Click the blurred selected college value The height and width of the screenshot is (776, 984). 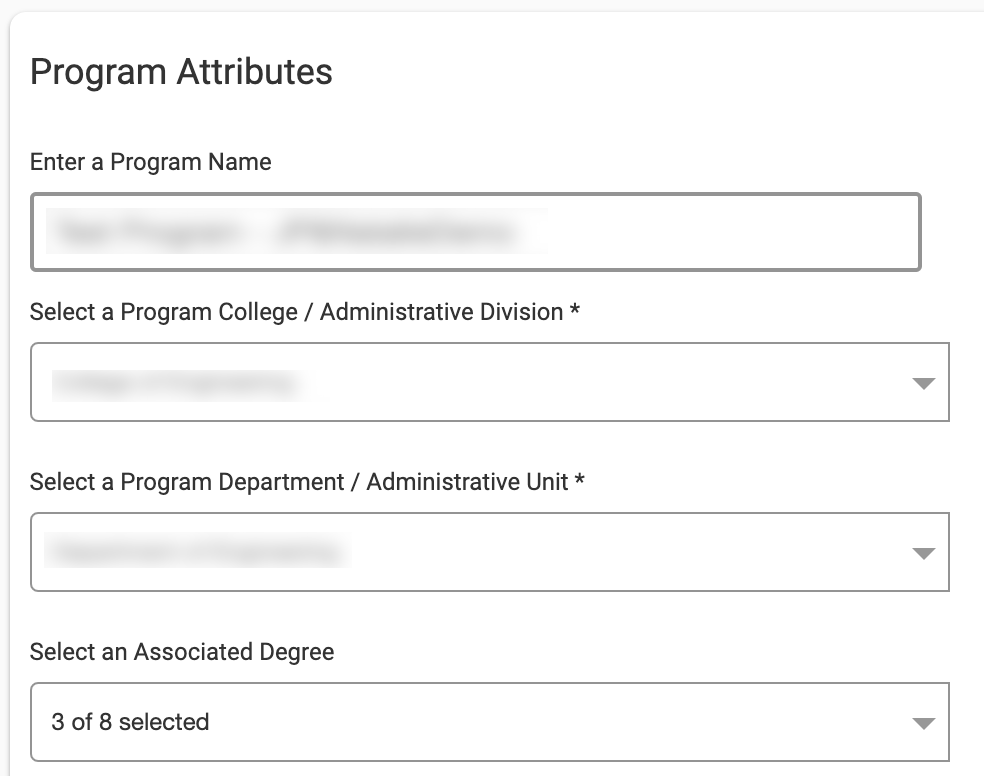(176, 383)
